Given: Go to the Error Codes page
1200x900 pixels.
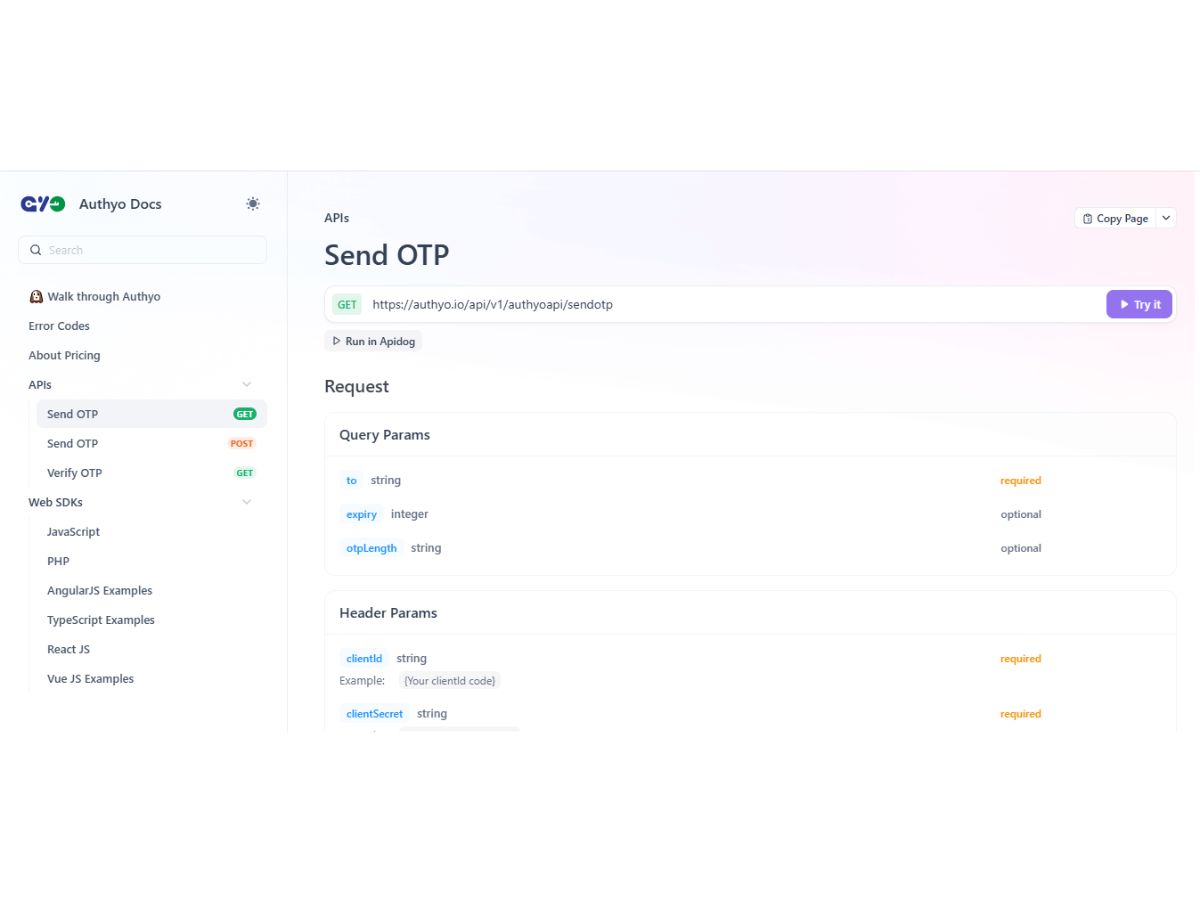Looking at the screenshot, I should pos(59,326).
